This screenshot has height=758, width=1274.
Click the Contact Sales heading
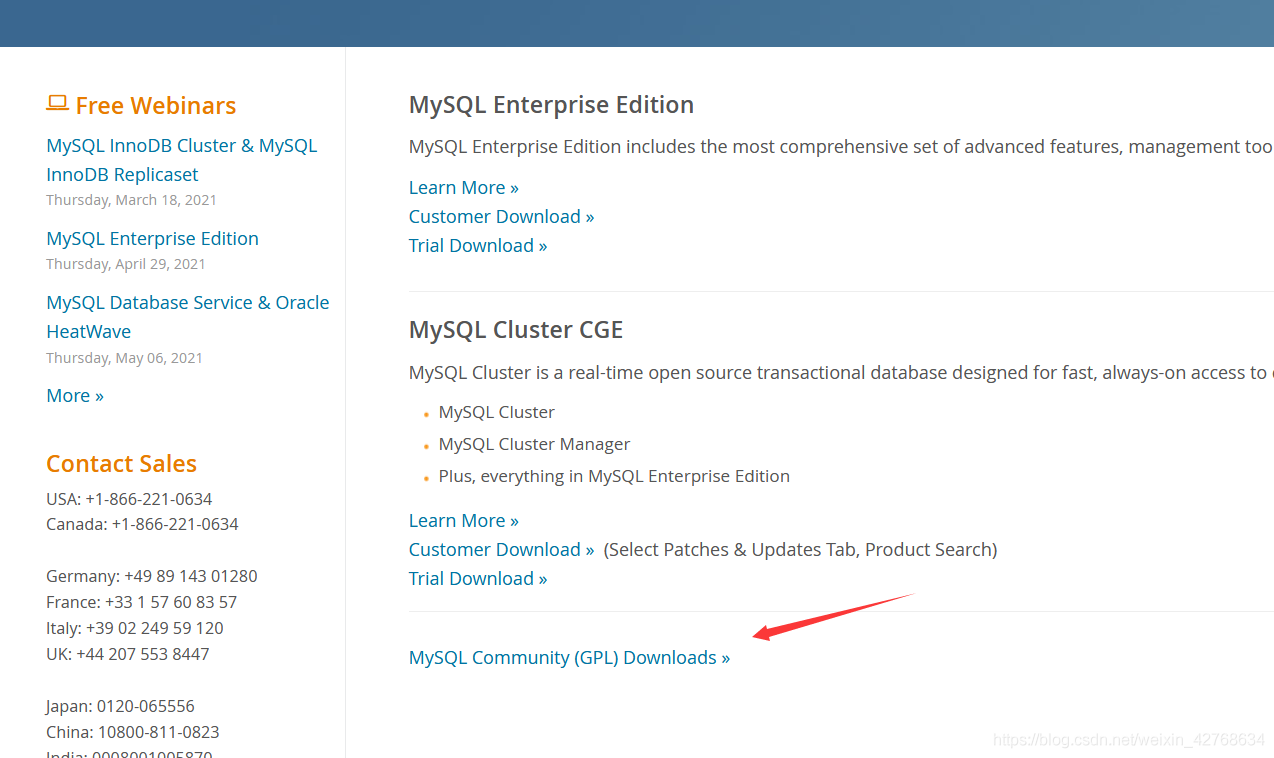point(121,463)
